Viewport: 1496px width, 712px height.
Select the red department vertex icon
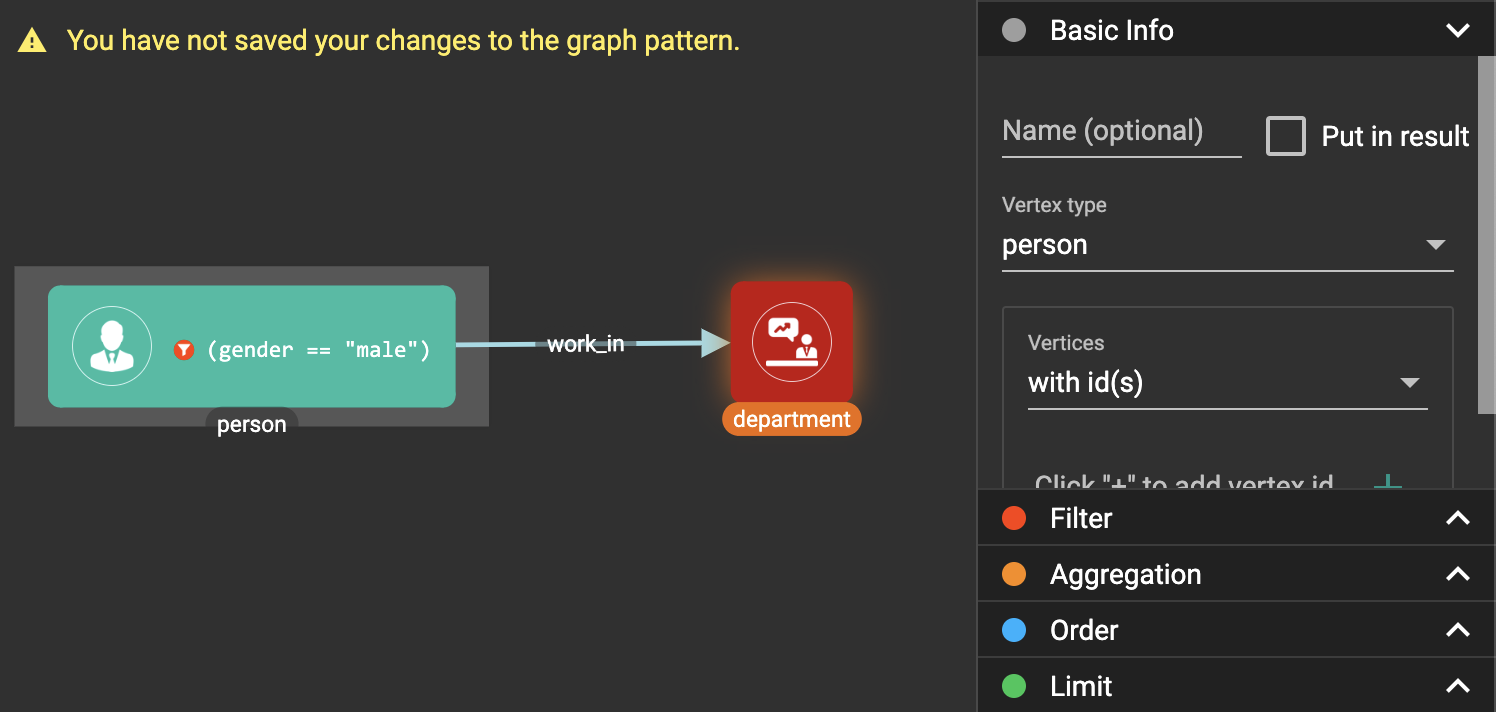point(792,343)
